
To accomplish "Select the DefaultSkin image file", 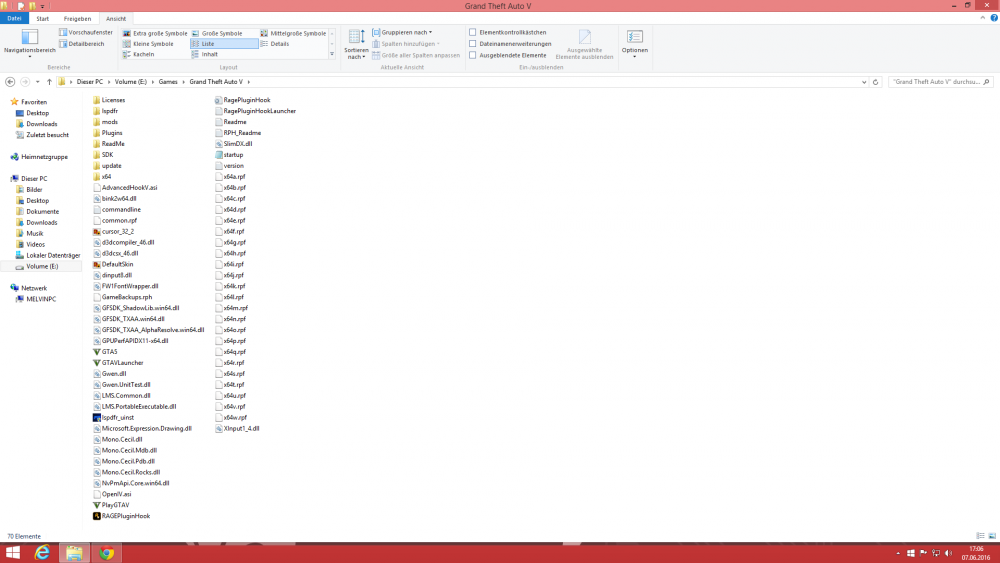I will point(117,264).
